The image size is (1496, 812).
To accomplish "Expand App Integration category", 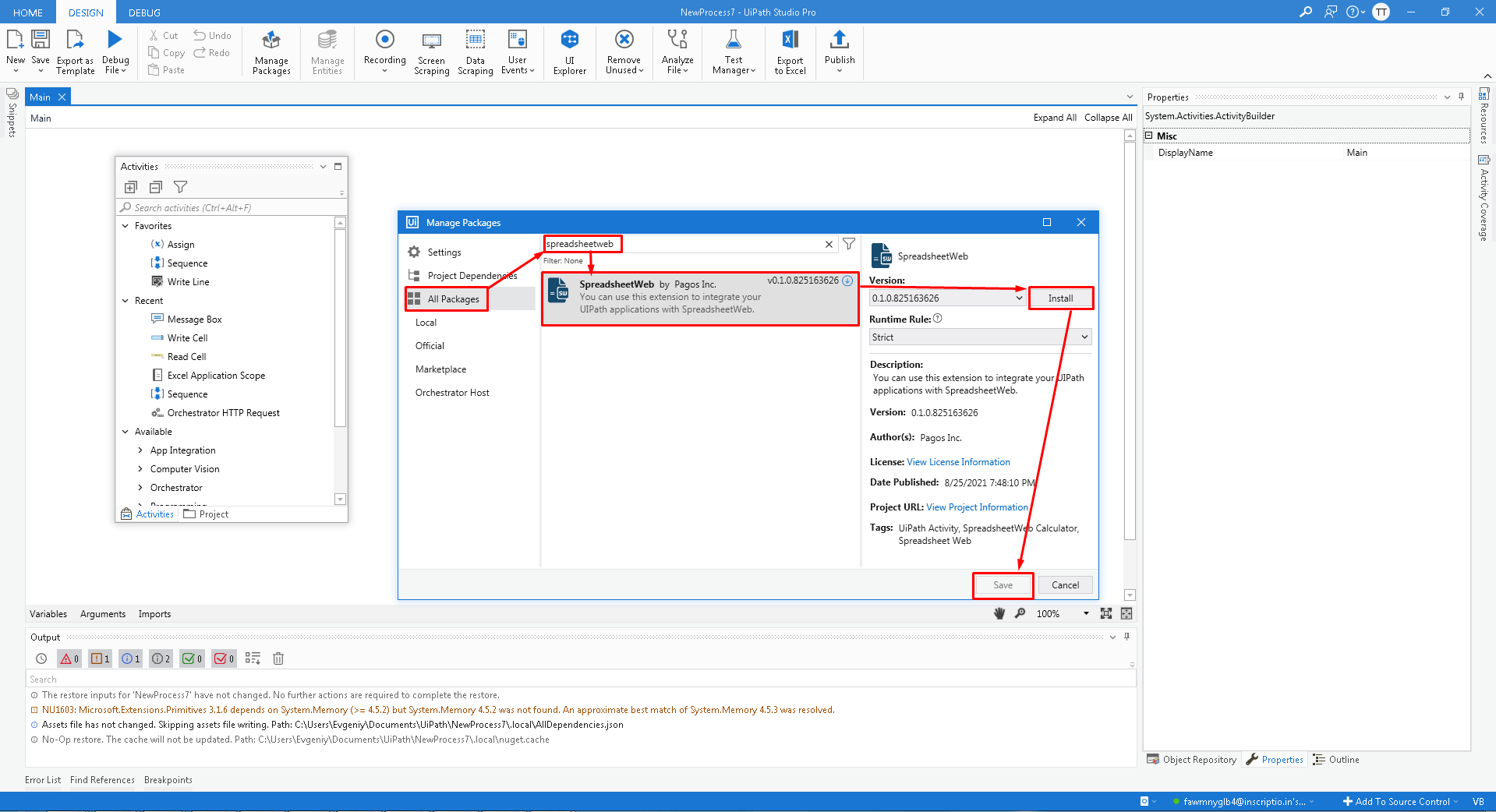I will 140,450.
